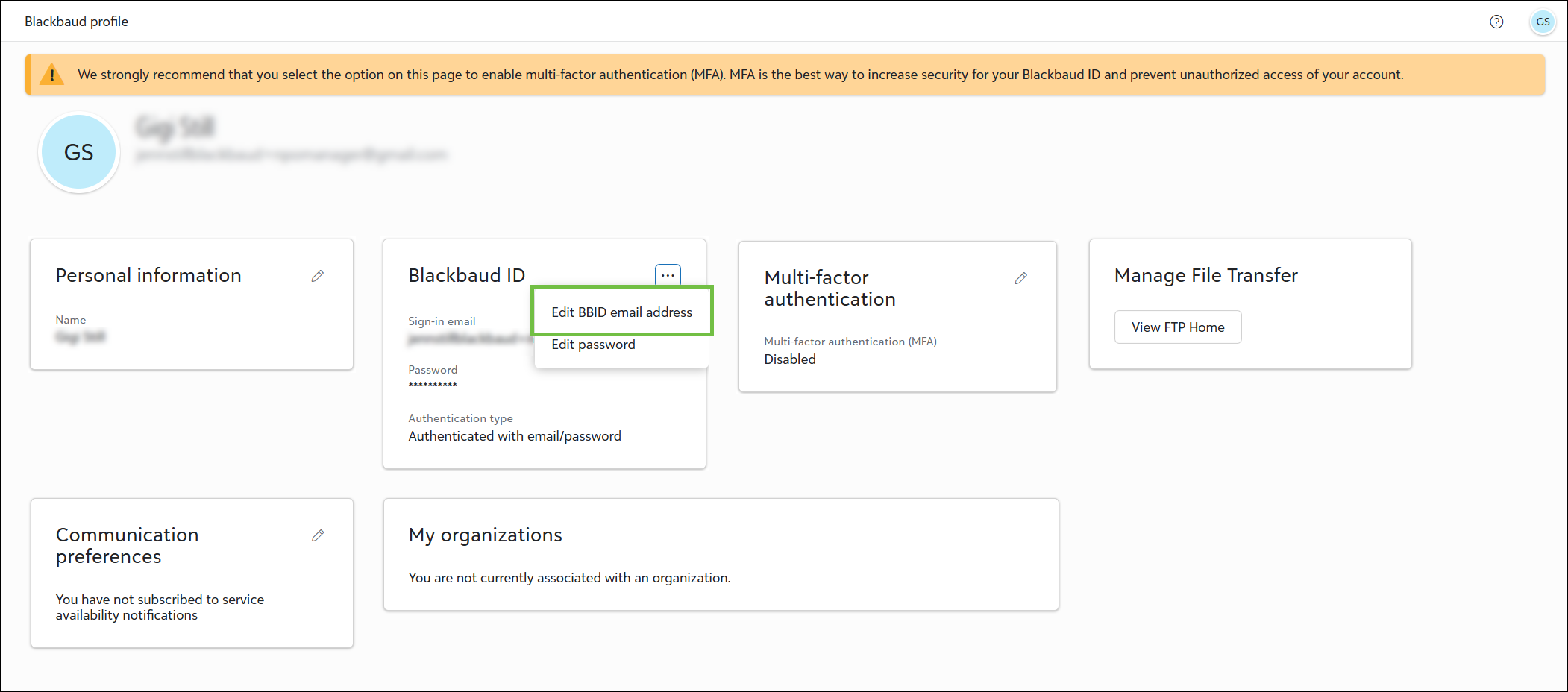Click the Disabled MFA status text

[x=789, y=359]
